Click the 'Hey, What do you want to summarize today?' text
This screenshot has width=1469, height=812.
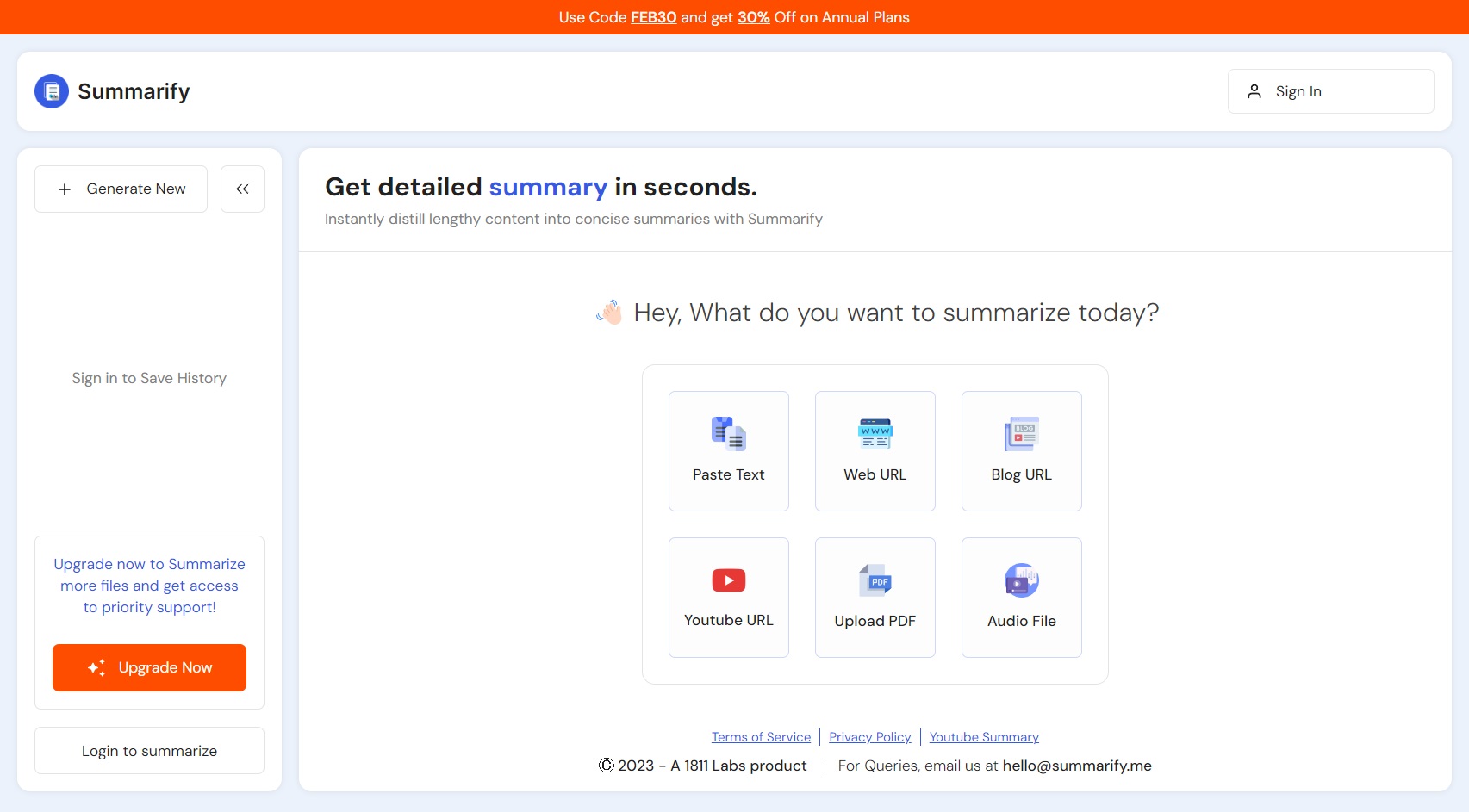(896, 313)
